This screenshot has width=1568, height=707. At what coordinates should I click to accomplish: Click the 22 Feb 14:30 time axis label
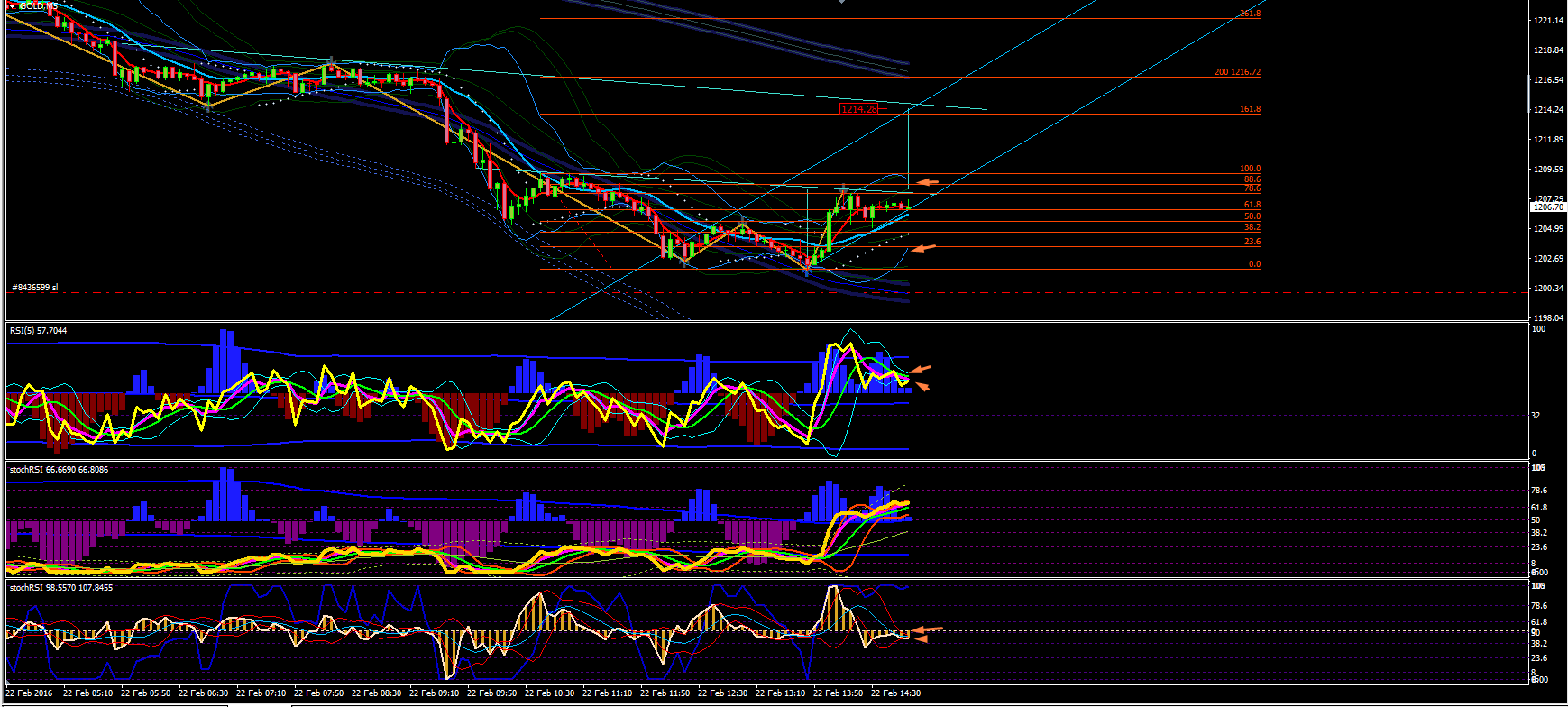point(896,693)
